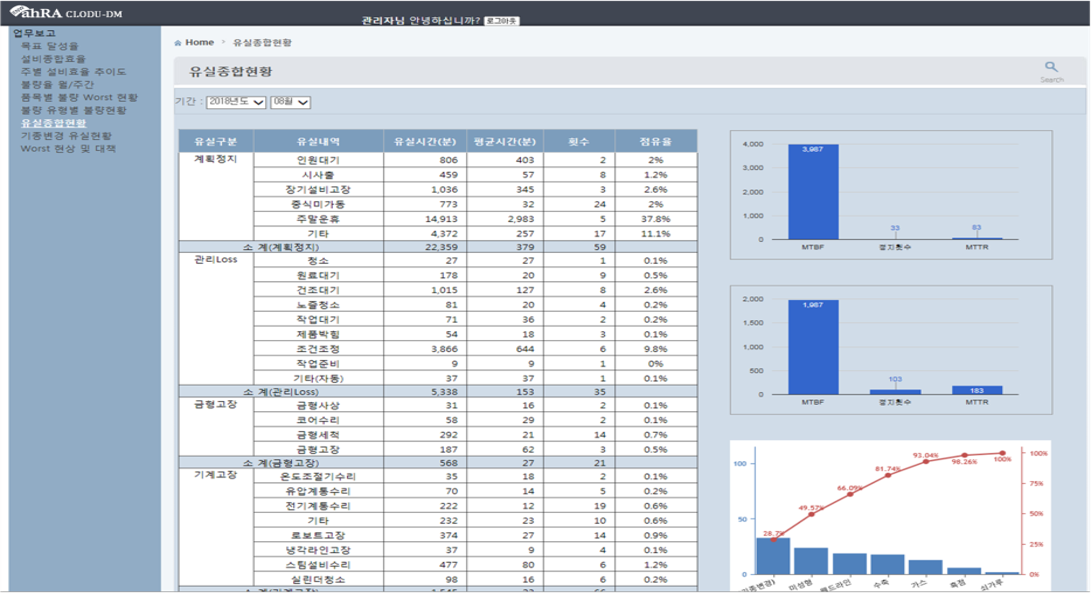Click the 183 MTTR bar in second chart

(977, 390)
